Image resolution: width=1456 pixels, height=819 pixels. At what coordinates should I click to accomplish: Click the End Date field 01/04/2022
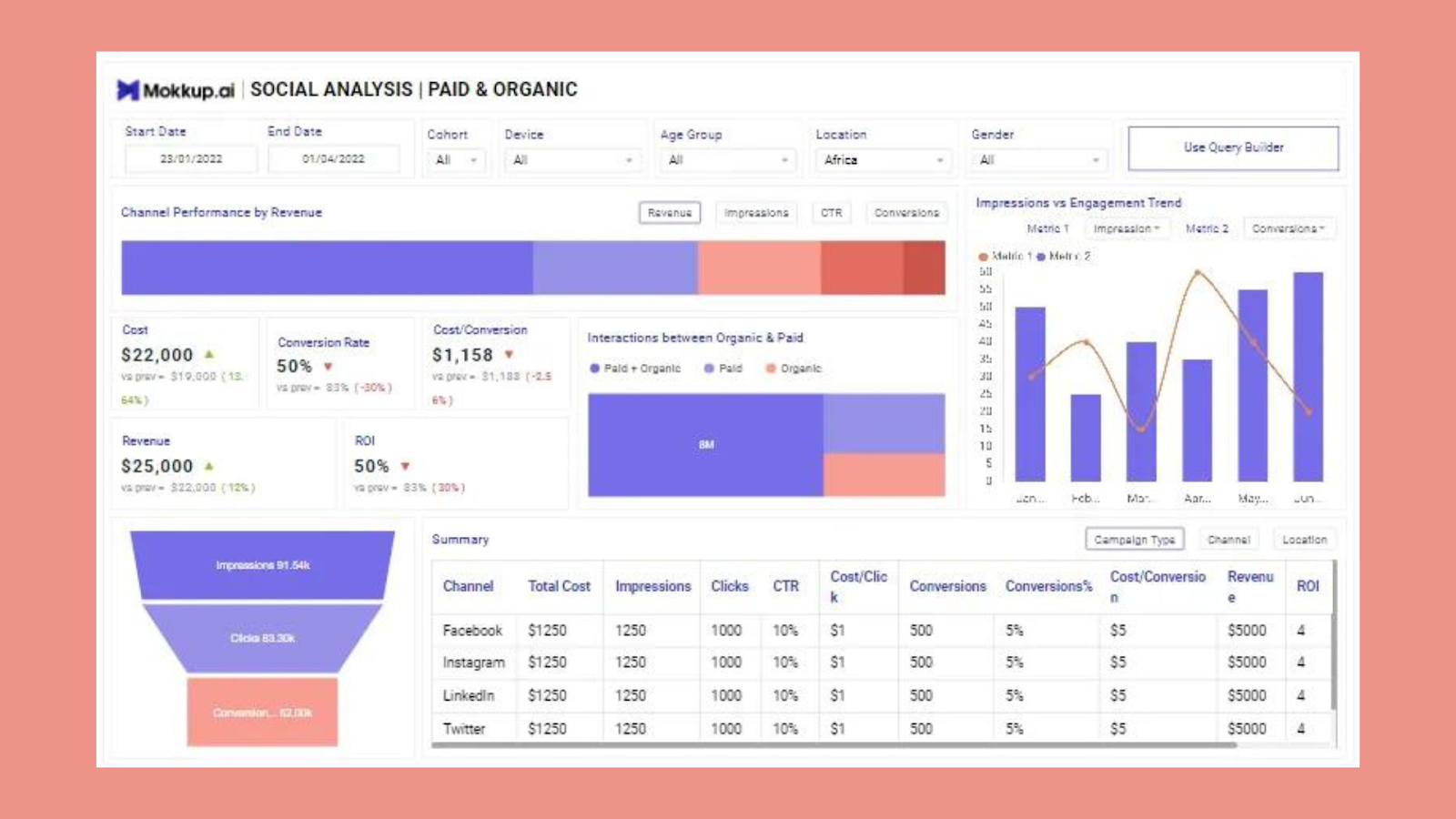pos(334,158)
